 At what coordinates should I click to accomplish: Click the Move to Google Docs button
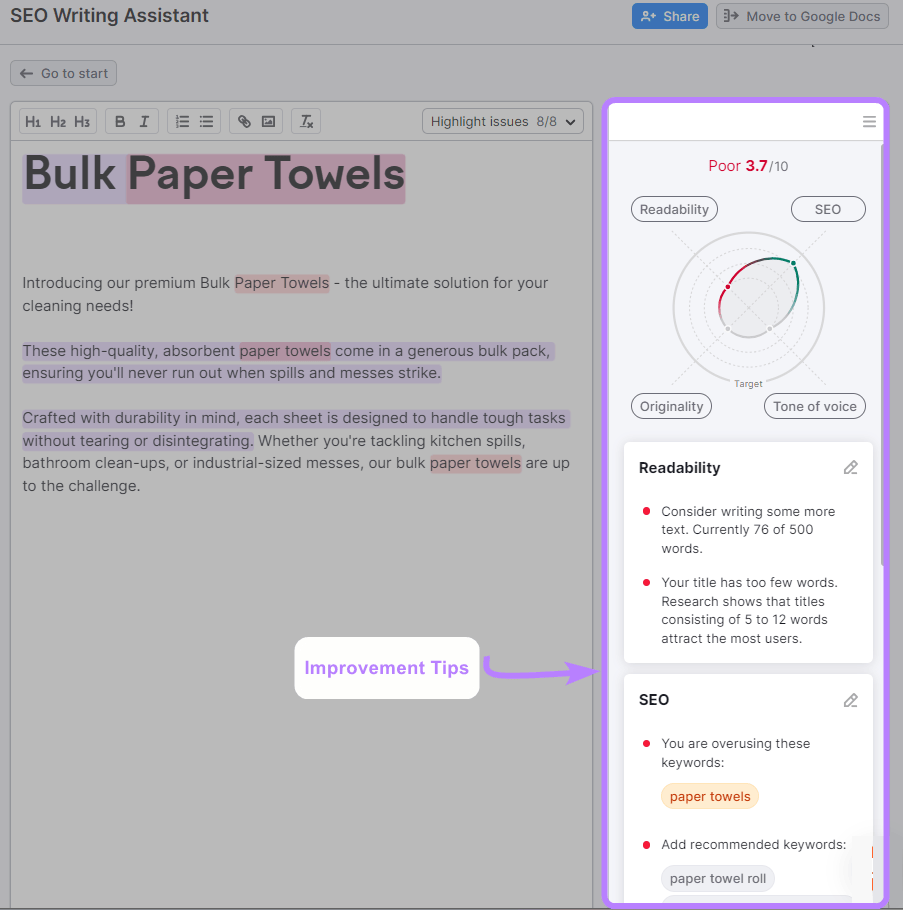[802, 16]
